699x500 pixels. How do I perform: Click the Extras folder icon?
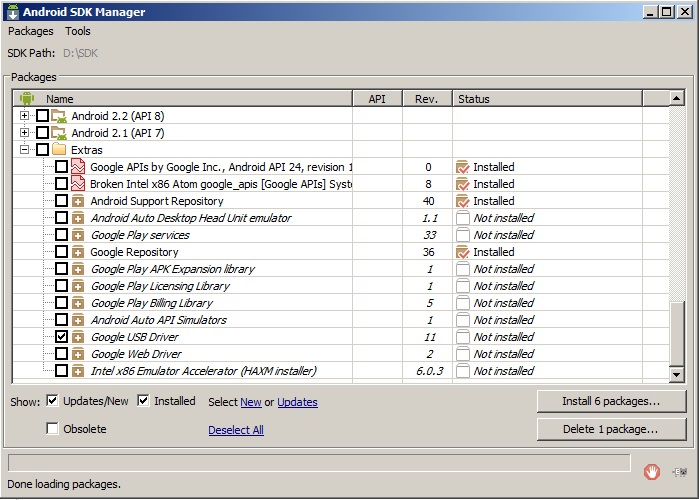(60, 150)
